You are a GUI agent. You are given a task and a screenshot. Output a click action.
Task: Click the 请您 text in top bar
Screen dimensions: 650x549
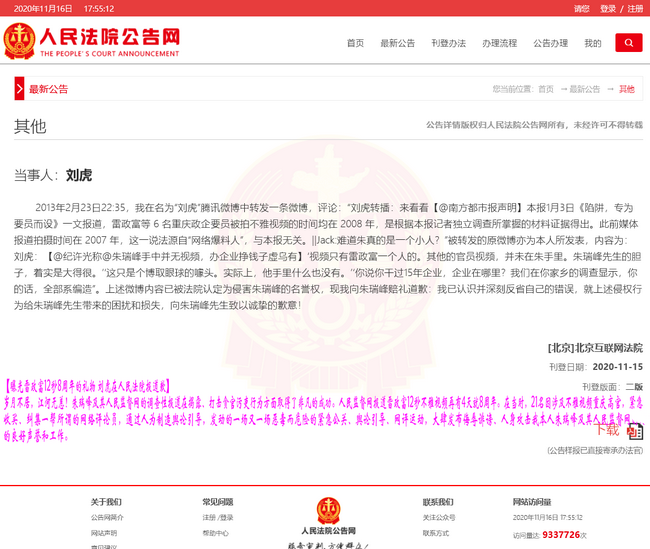[x=581, y=8]
